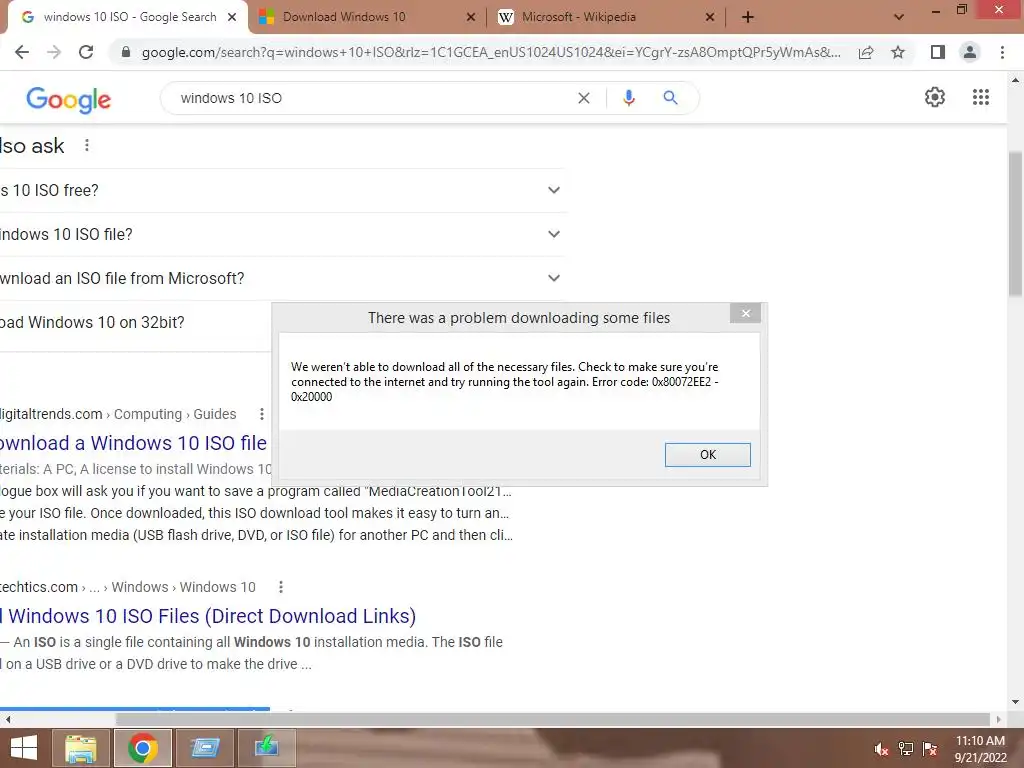Open options for techtics.com result
1024x768 pixels.
(x=281, y=587)
